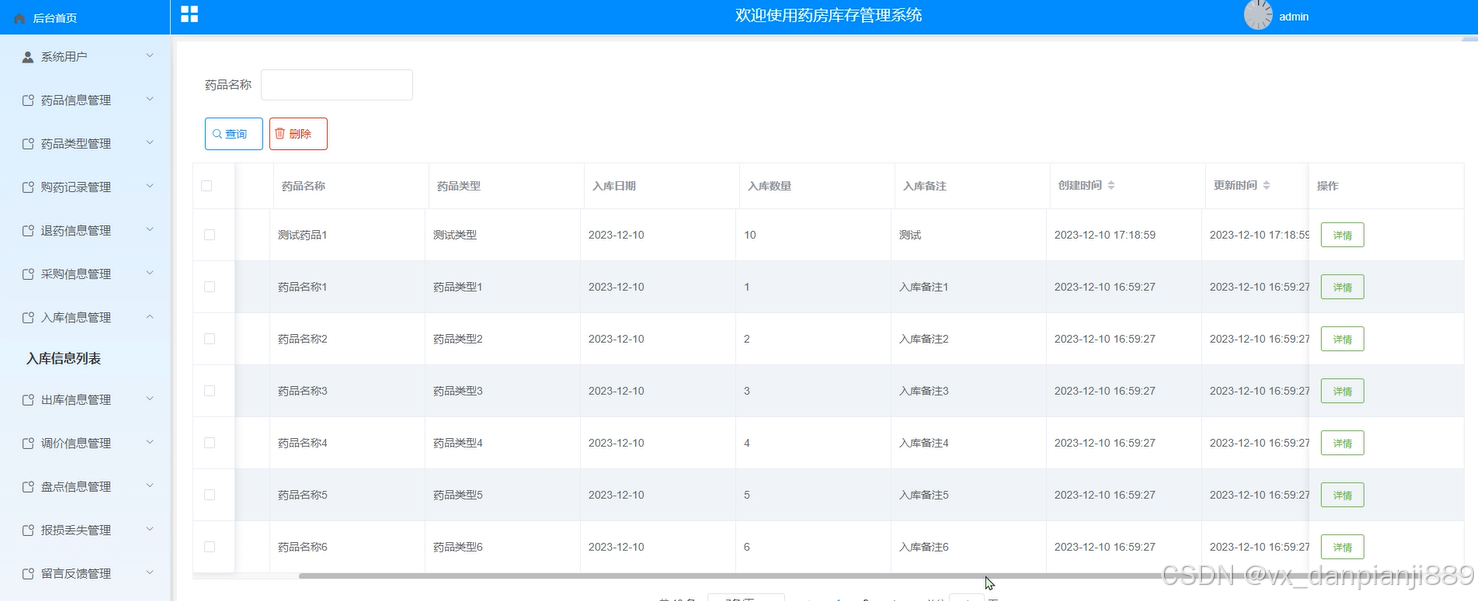Open 详情 for 药品名称3 row

[x=1342, y=391]
